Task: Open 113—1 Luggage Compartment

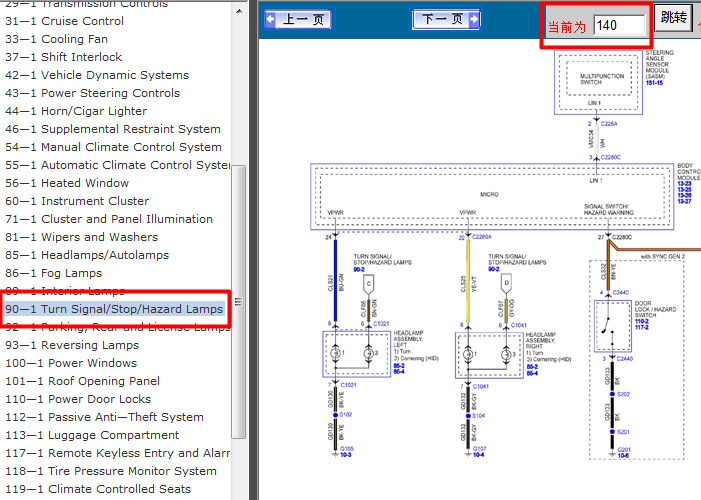Action: pos(92,435)
